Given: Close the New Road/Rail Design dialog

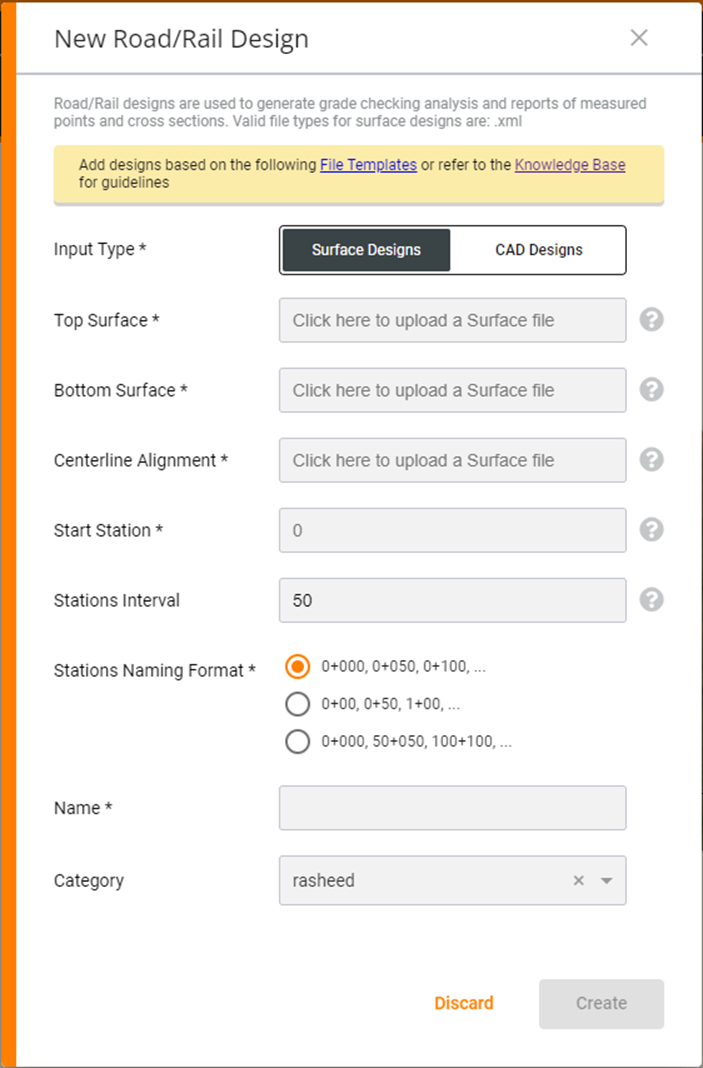Looking at the screenshot, I should pyautogui.click(x=638, y=38).
